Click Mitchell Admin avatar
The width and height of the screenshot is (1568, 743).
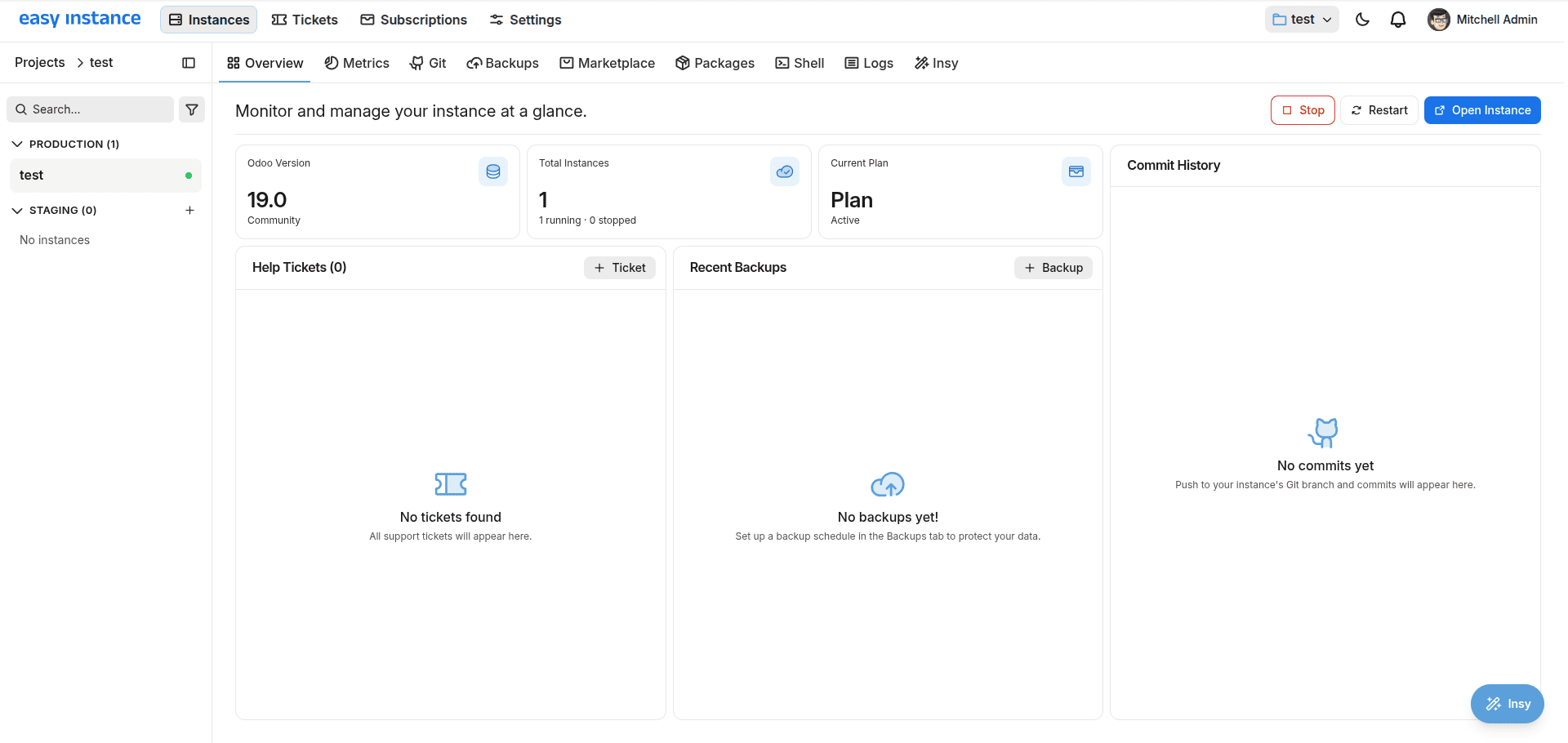(x=1439, y=20)
